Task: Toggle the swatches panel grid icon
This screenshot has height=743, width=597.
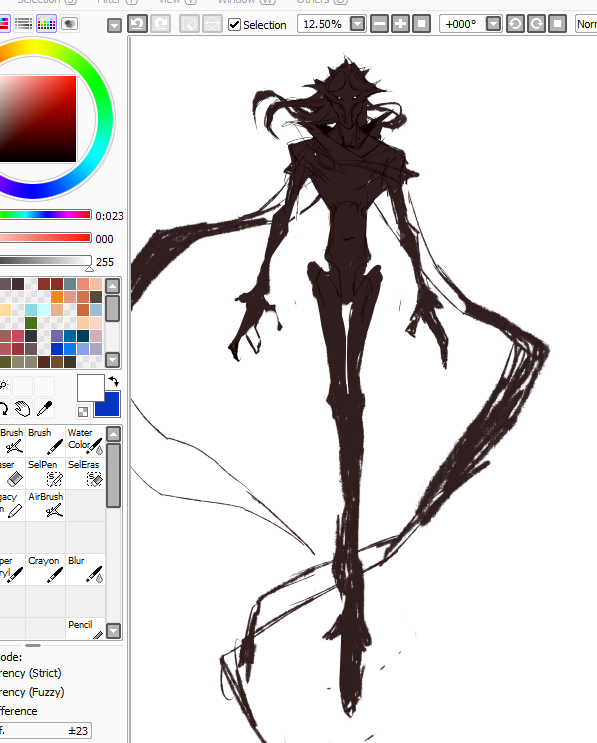Action: coord(46,23)
